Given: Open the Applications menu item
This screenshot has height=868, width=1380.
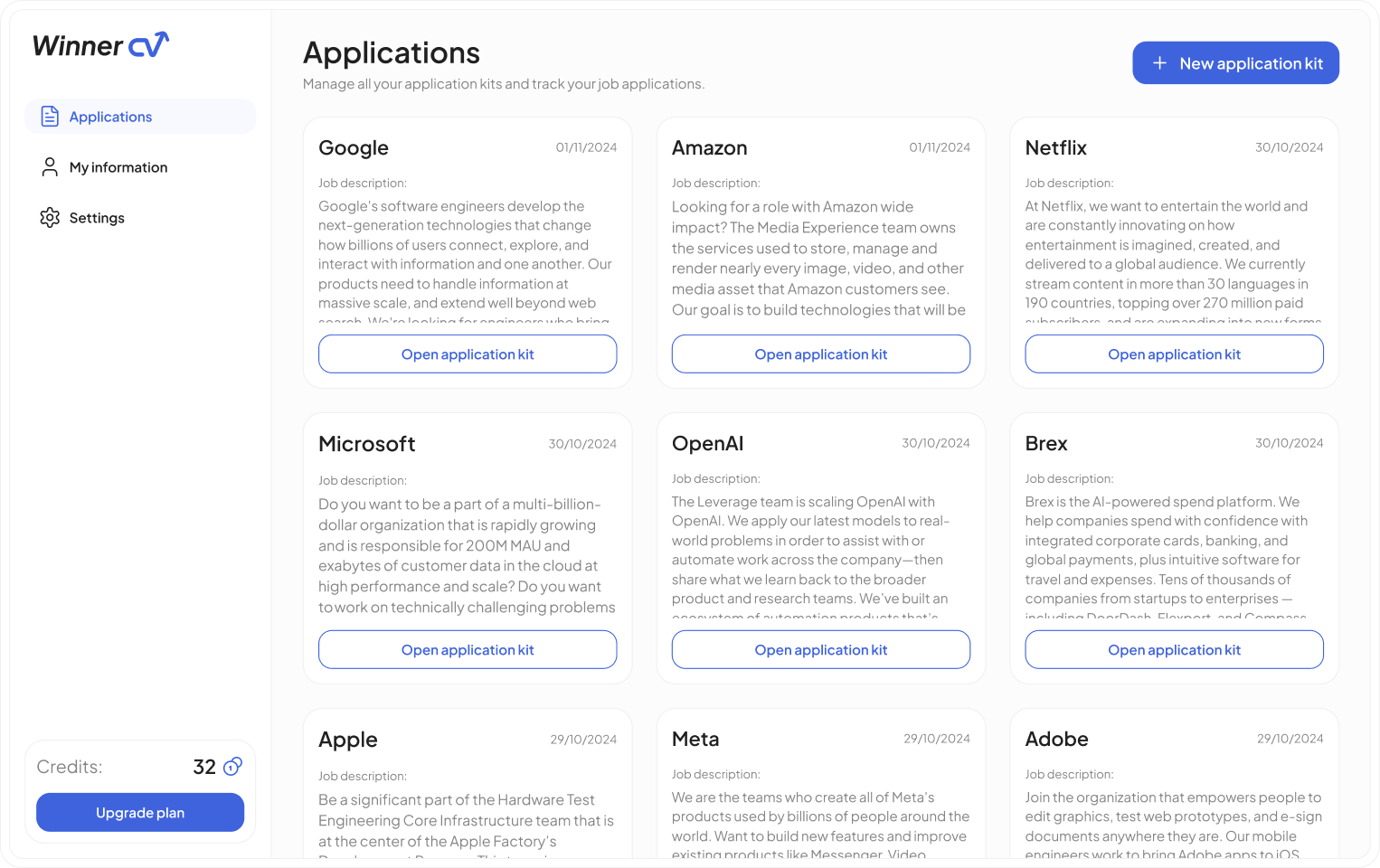Looking at the screenshot, I should pyautogui.click(x=140, y=117).
